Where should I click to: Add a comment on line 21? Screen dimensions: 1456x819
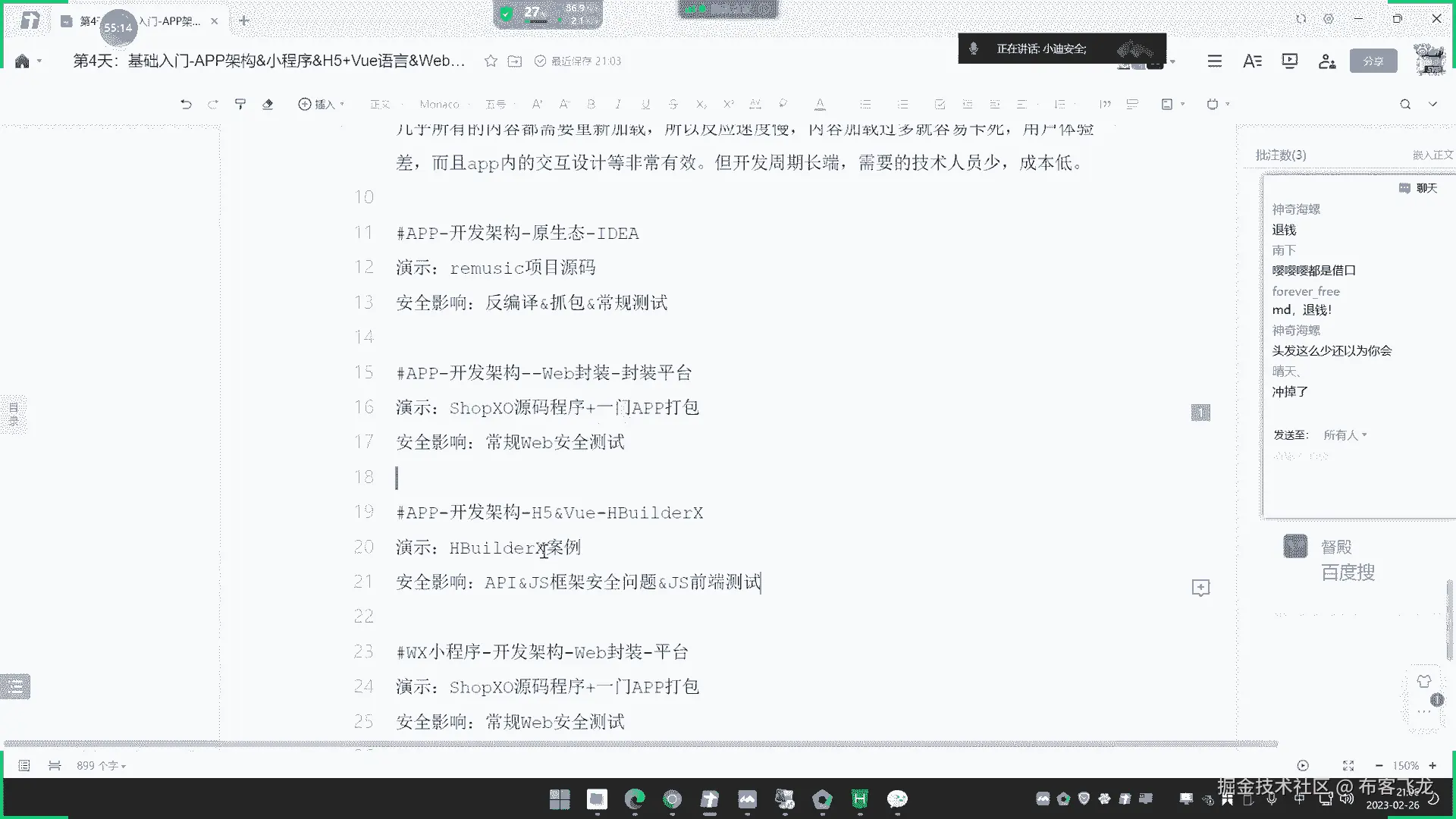coord(1200,588)
